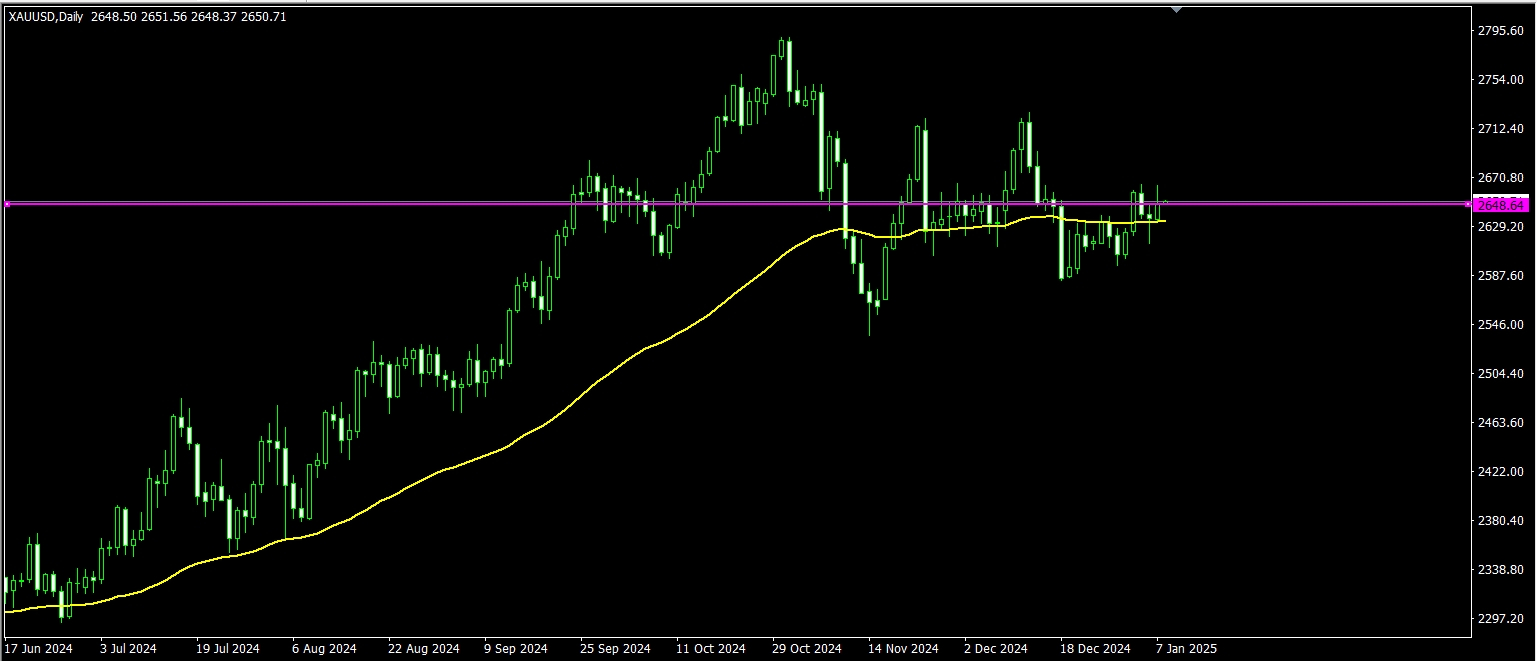
Task: Click the 2380.40 price scale label
Action: pyautogui.click(x=1500, y=521)
